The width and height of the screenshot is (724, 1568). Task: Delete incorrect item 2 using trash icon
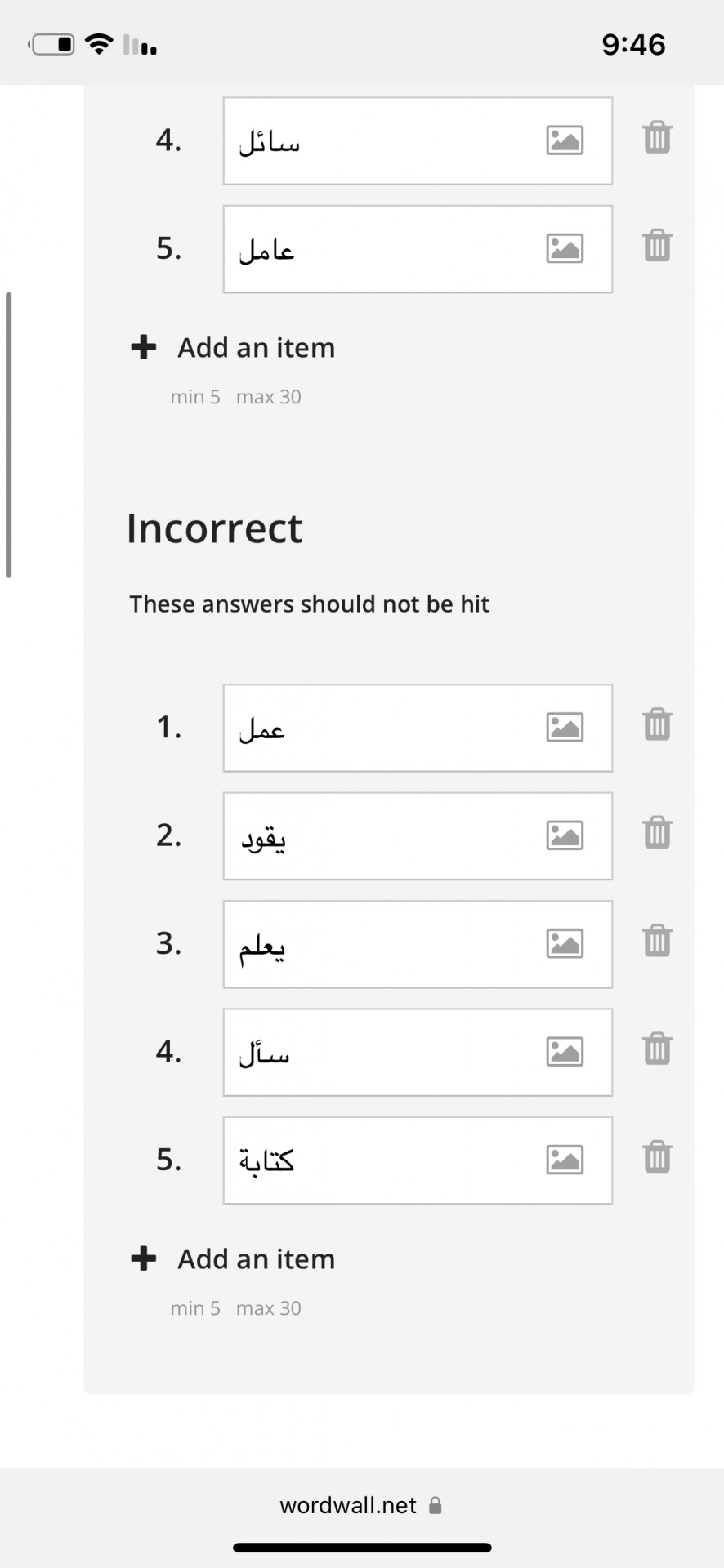(x=657, y=833)
